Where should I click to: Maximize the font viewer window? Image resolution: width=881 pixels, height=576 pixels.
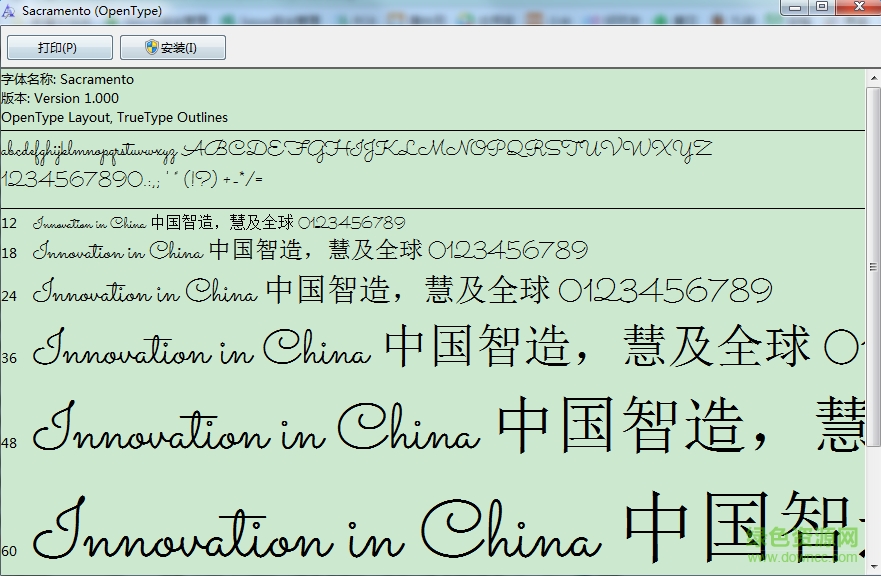[x=822, y=7]
